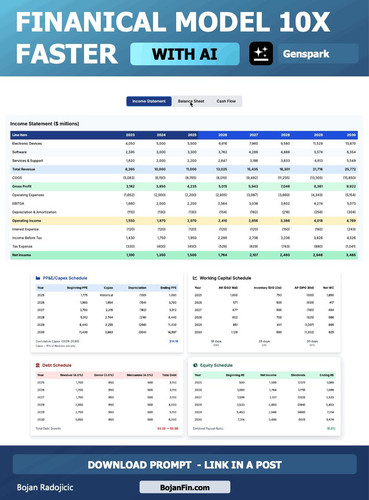
Task: Click the 'PP&E/Capex Schedule' heading text
Action: pos(65,278)
